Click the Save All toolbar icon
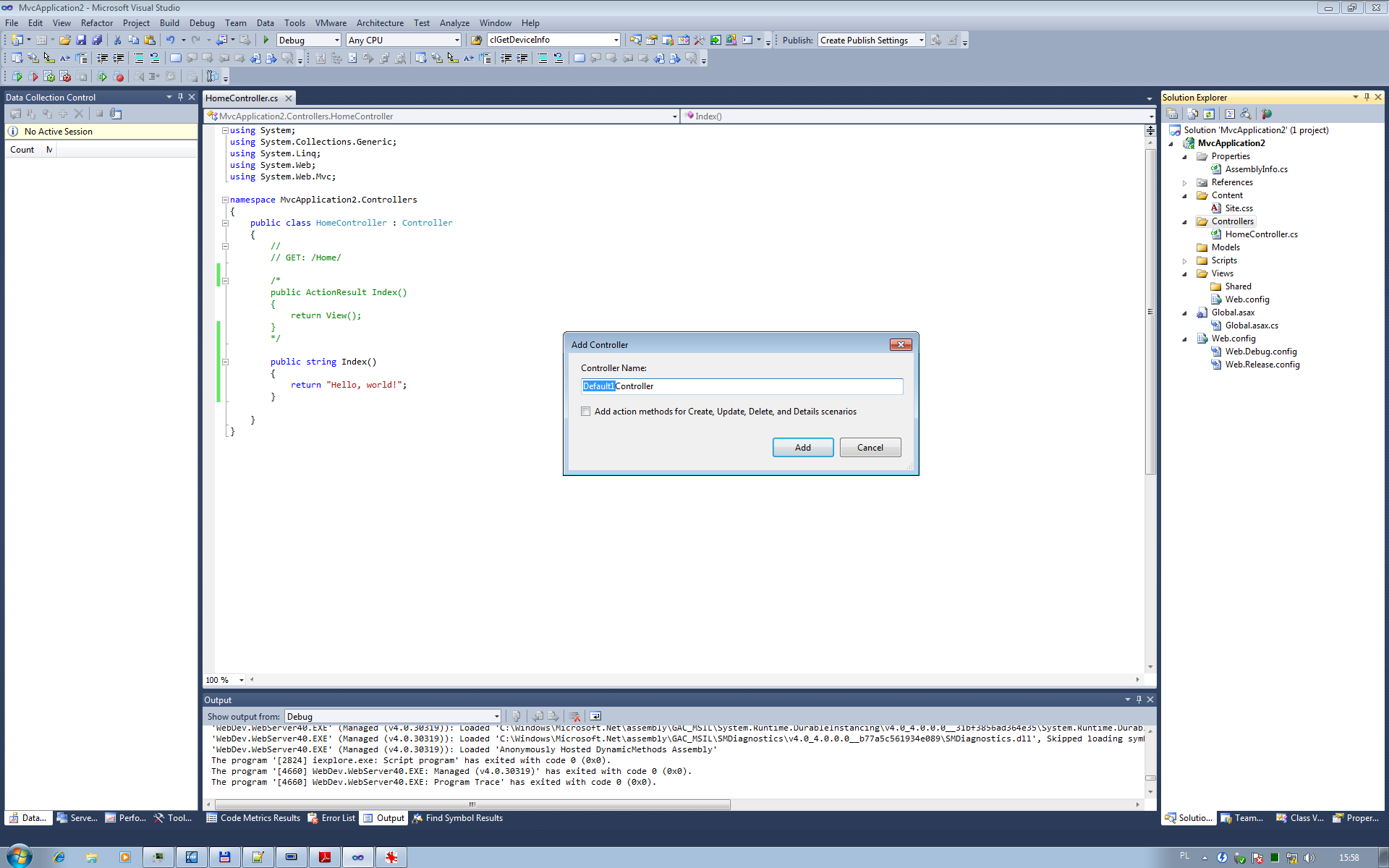 tap(97, 41)
